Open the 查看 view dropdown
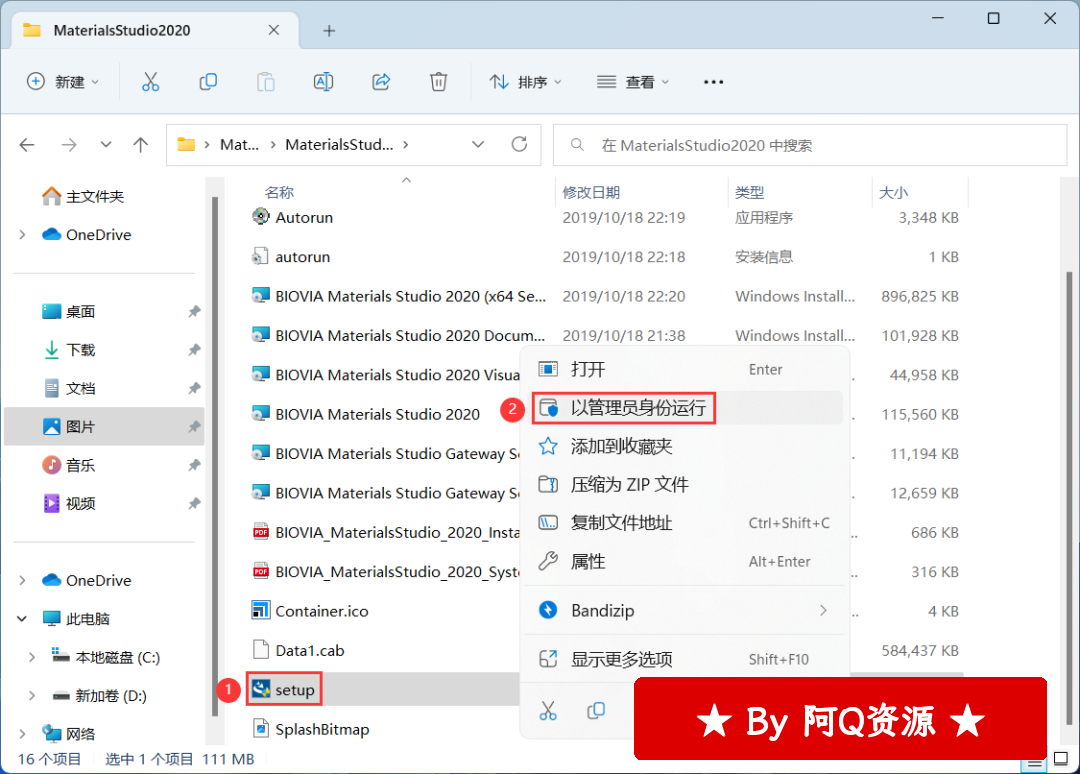The image size is (1080, 774). click(632, 82)
